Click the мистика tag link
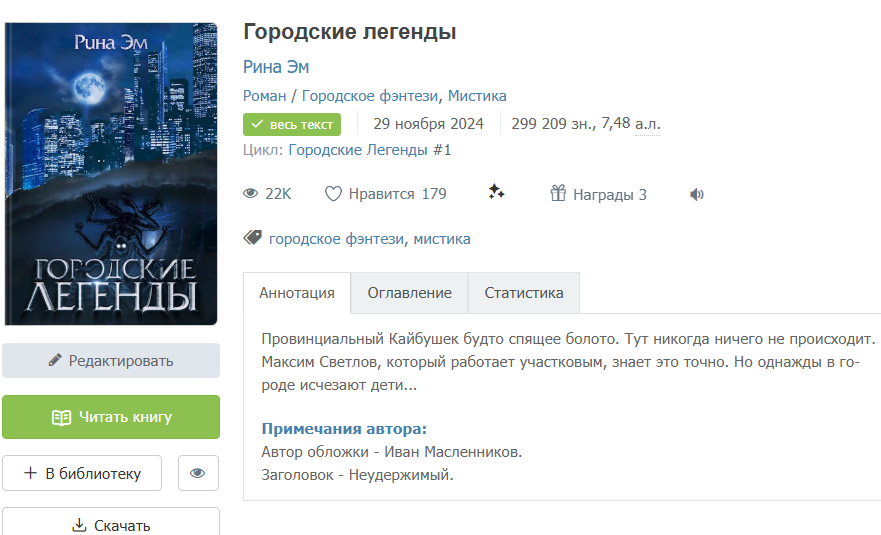 coord(442,239)
